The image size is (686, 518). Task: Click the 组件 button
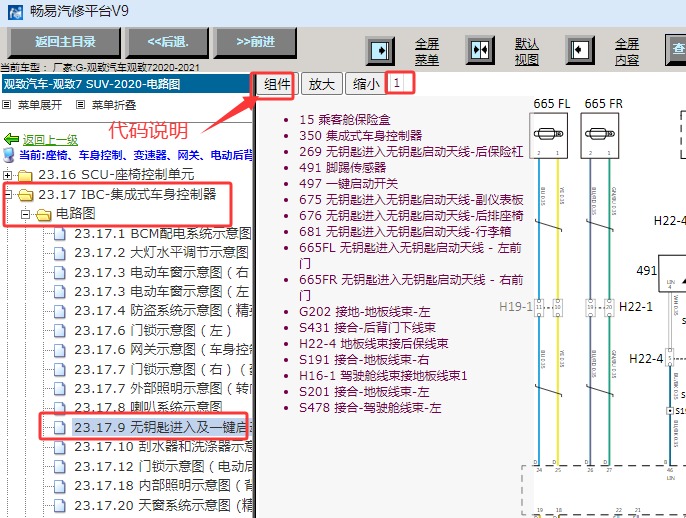pyautogui.click(x=277, y=84)
